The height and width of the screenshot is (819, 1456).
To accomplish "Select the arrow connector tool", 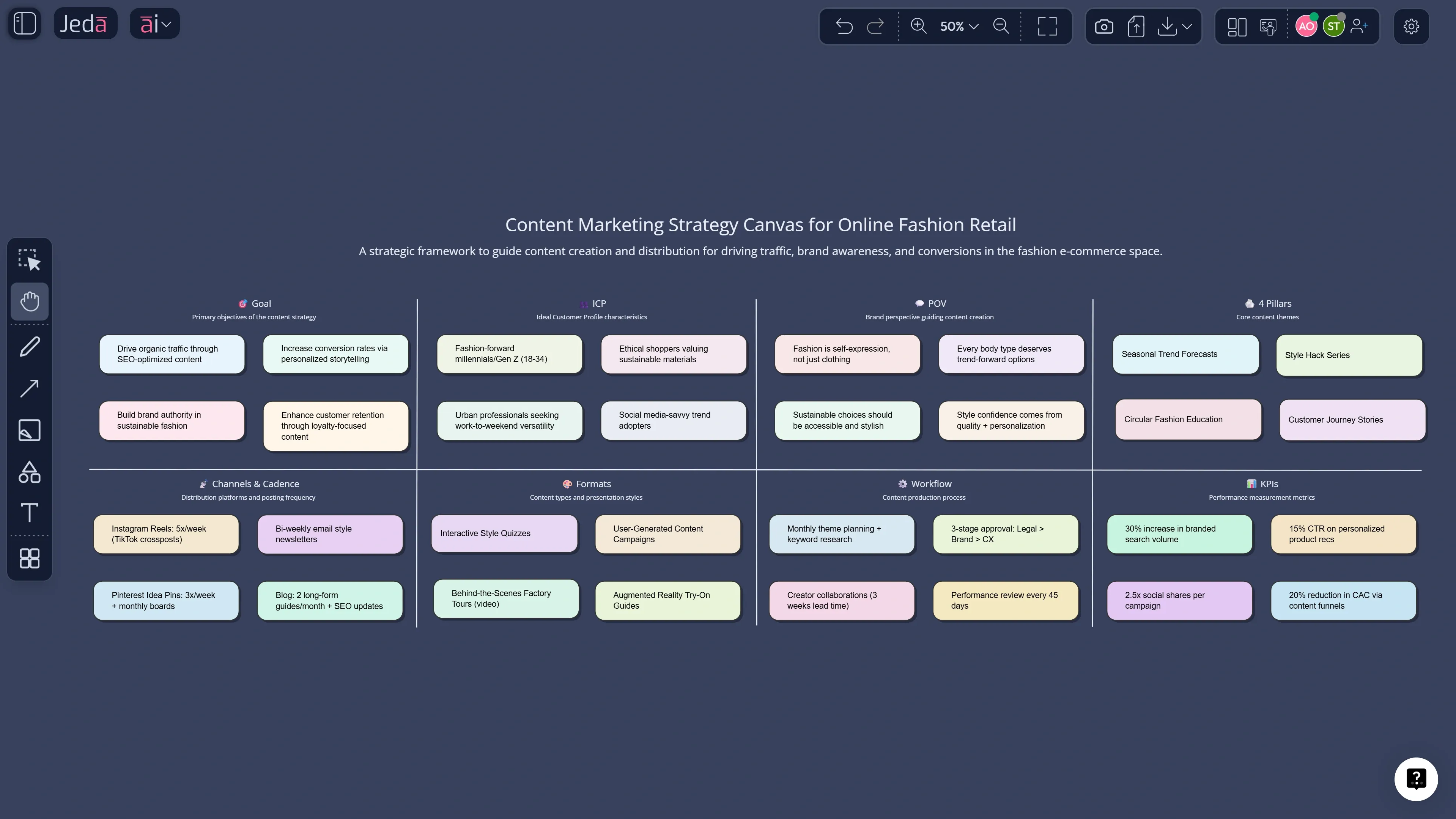I will coord(29,388).
